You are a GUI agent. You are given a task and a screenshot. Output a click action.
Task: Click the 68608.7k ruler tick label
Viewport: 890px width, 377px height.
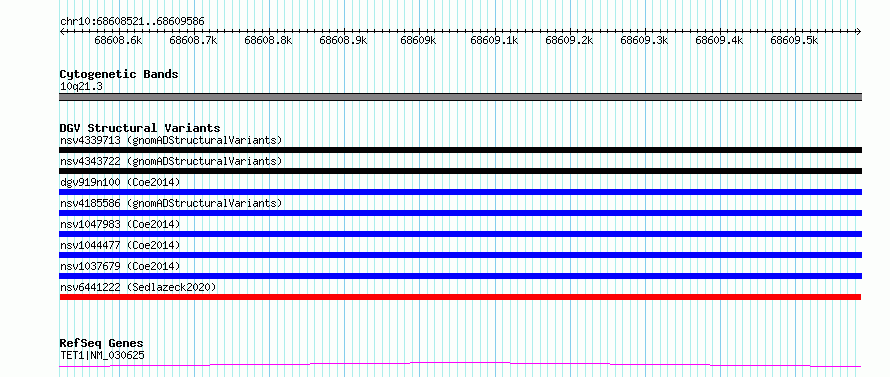coord(194,40)
